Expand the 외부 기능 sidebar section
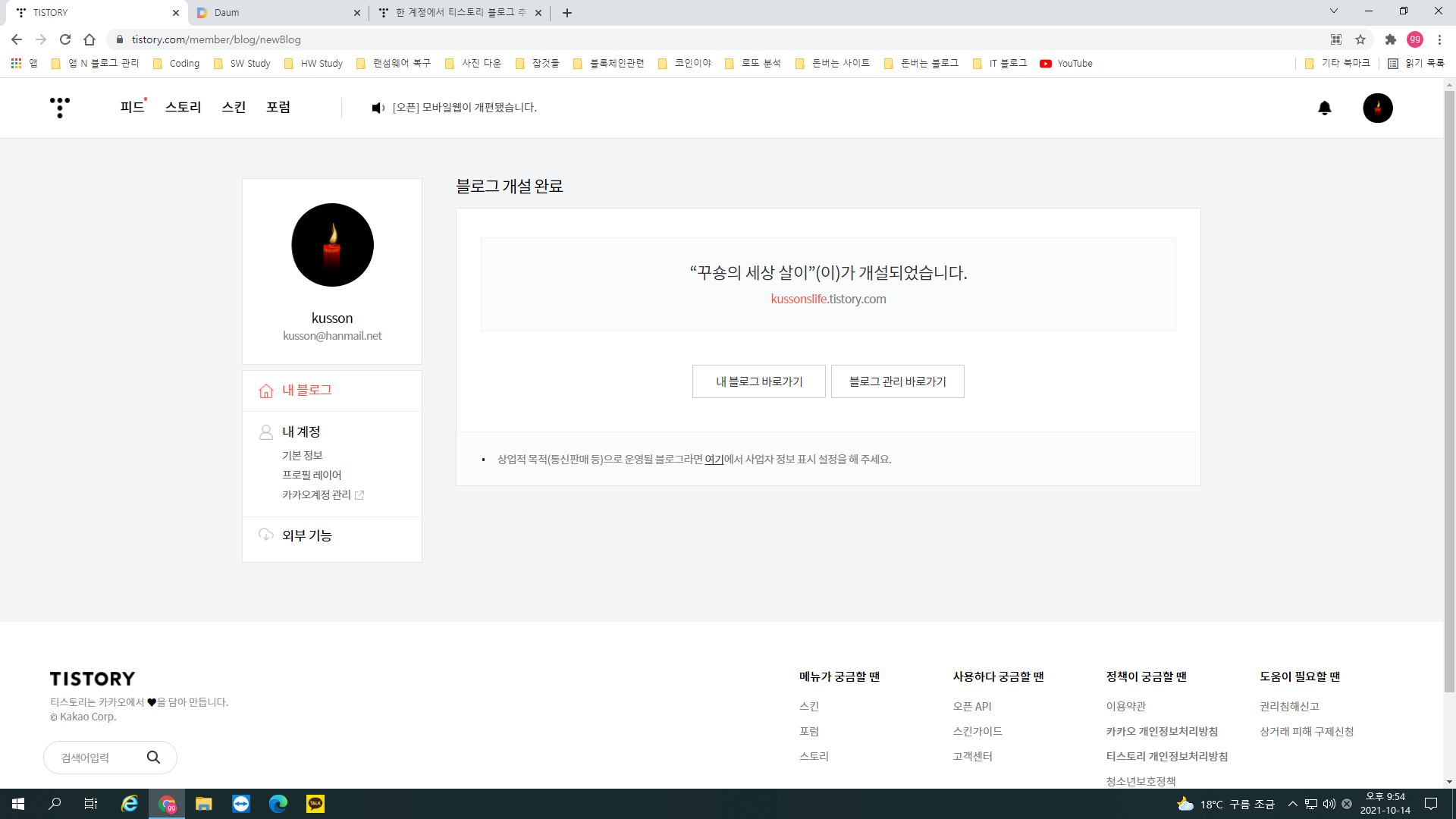 pos(306,535)
